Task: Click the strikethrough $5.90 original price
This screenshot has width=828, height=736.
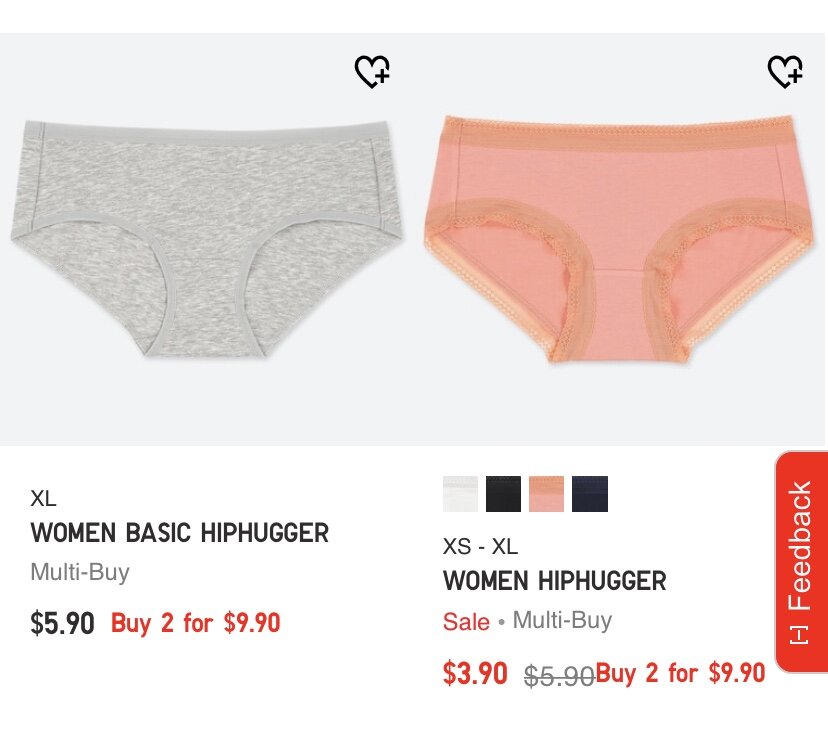Action: 559,675
